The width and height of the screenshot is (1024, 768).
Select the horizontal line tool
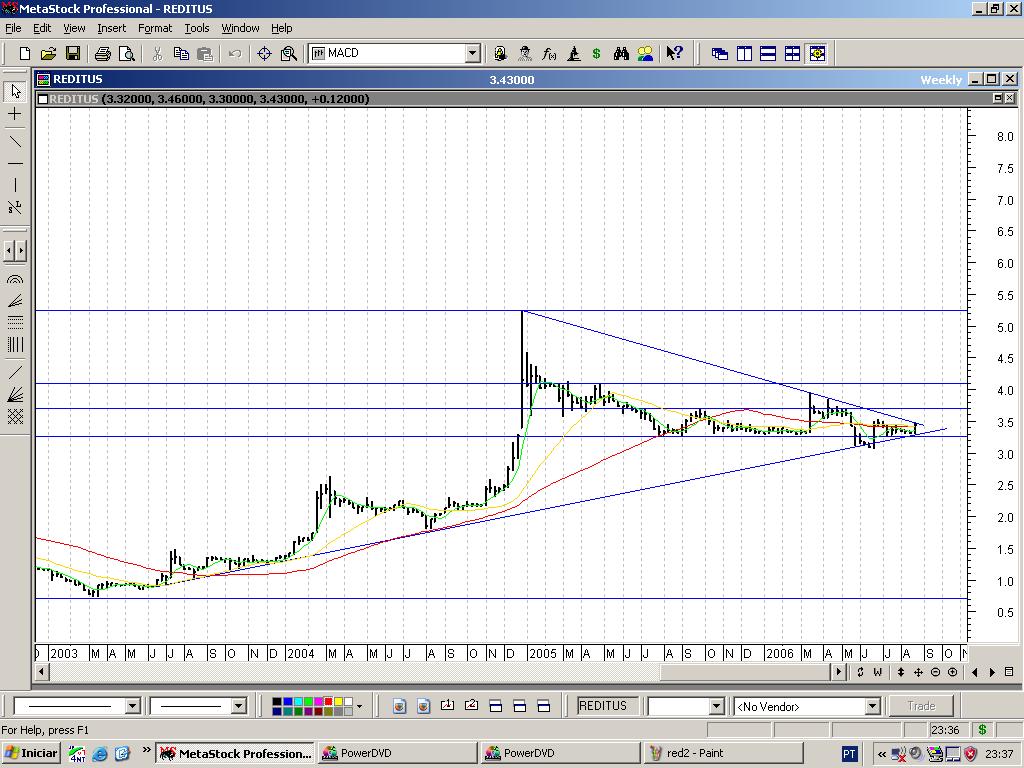(x=15, y=163)
